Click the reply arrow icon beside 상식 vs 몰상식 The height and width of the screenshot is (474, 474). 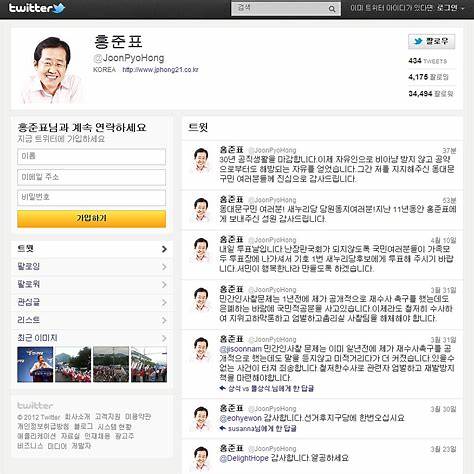click(223, 388)
